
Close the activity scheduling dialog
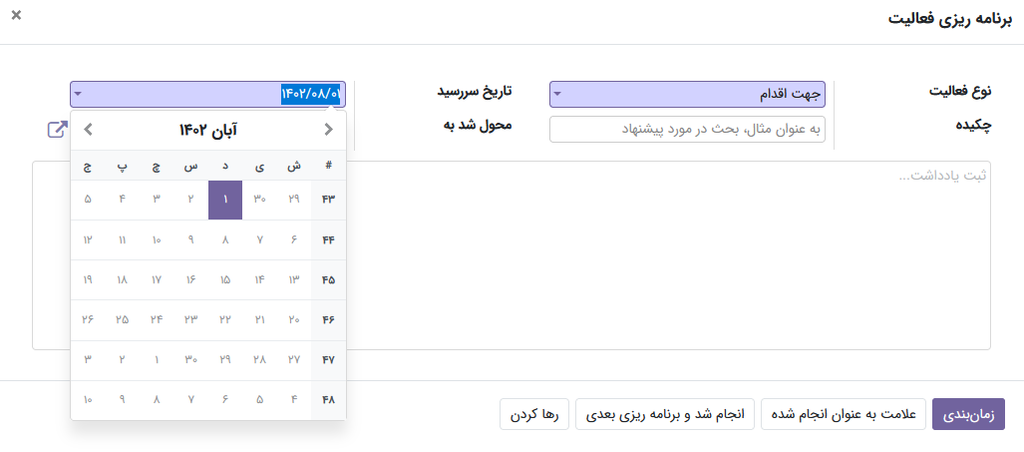tap(16, 15)
